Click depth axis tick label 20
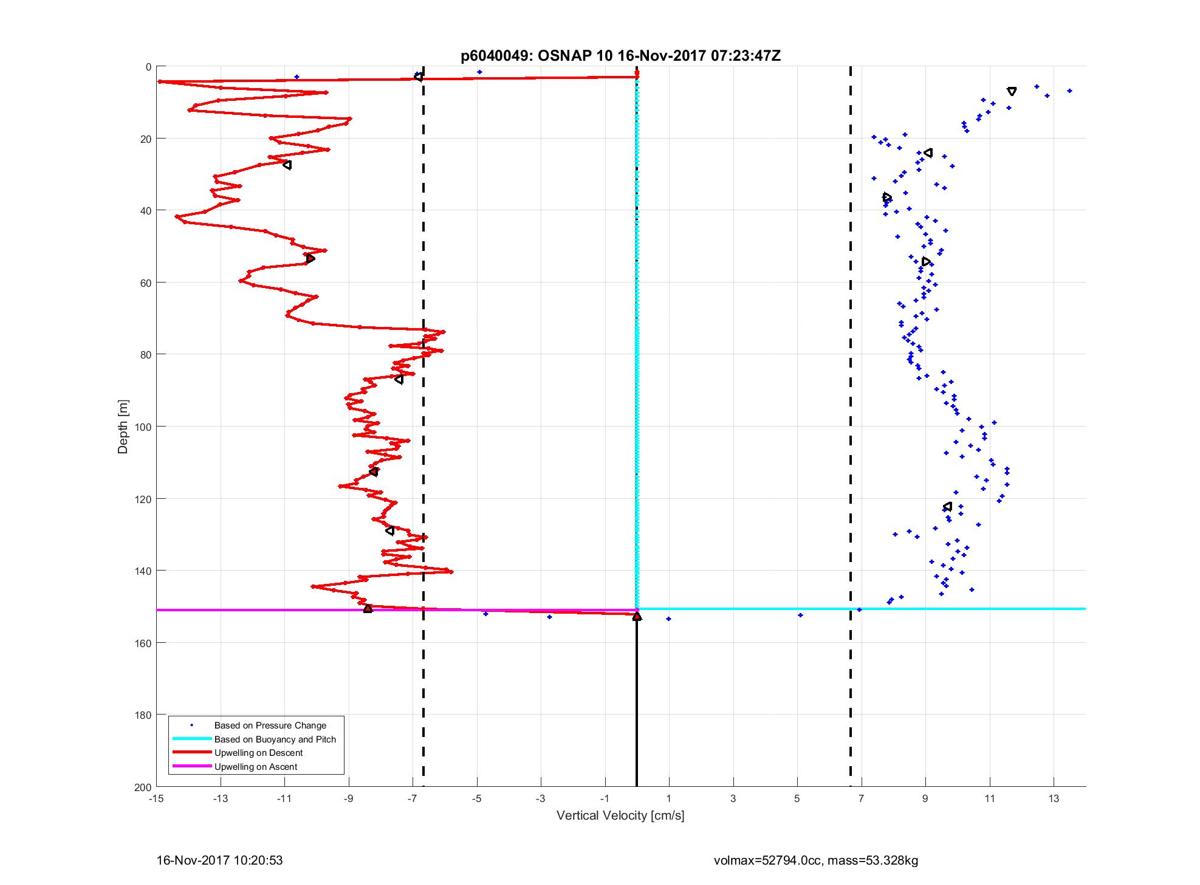This screenshot has width=1200, height=885. (145, 139)
